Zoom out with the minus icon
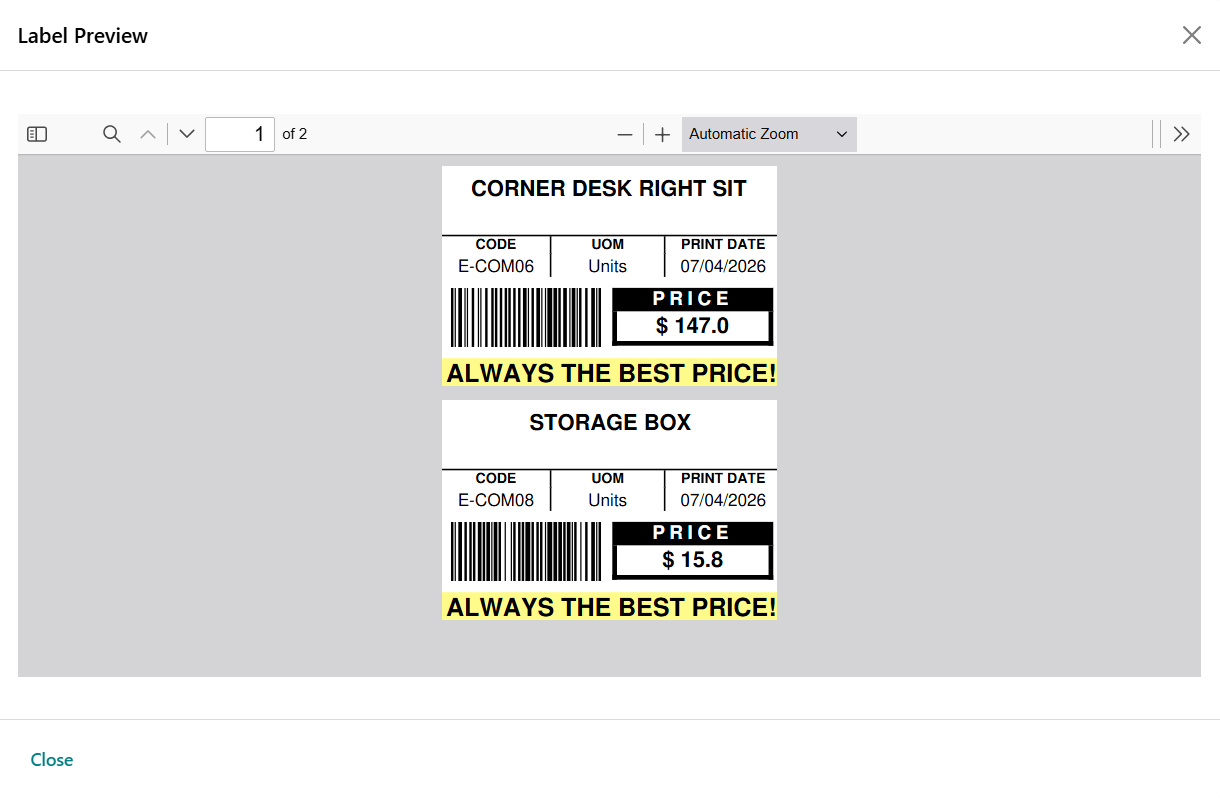Screen dimensions: 1220x798 coord(625,134)
